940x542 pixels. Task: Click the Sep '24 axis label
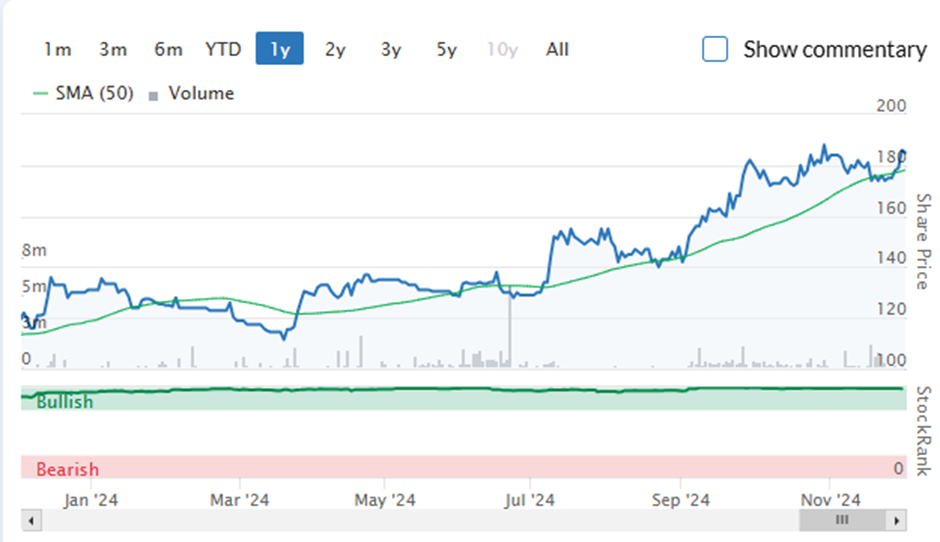coord(680,500)
